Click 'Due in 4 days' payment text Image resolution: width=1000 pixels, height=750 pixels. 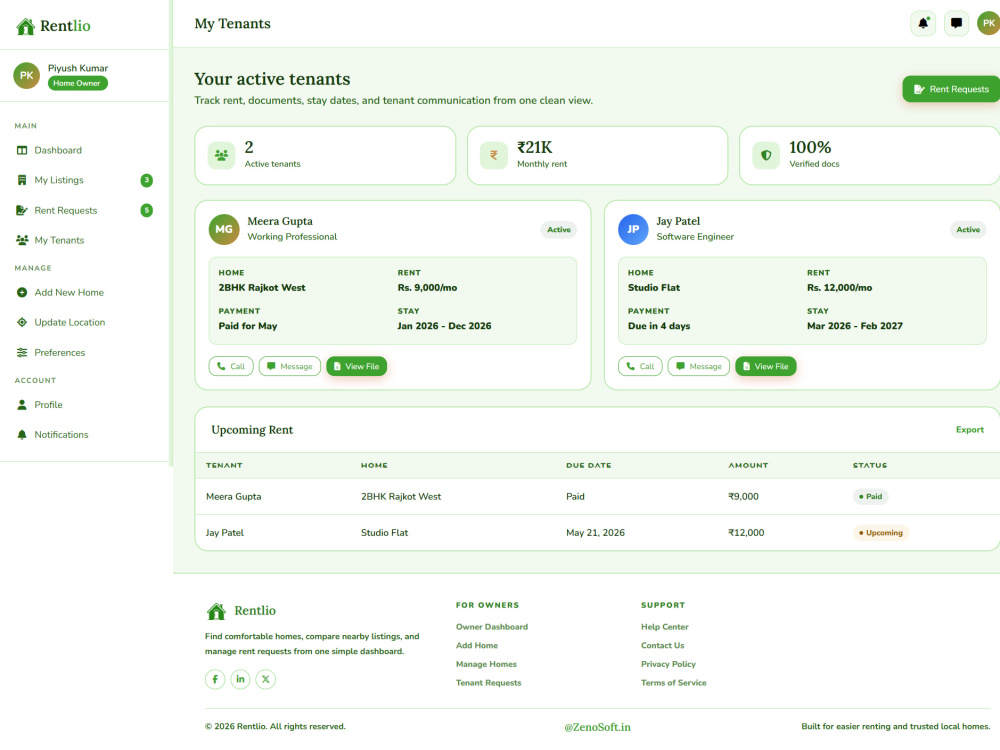coord(659,326)
